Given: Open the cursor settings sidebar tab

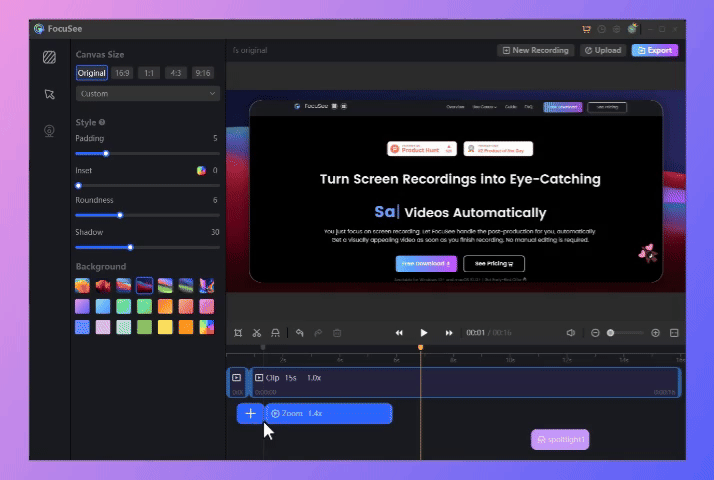Looking at the screenshot, I should point(49,94).
